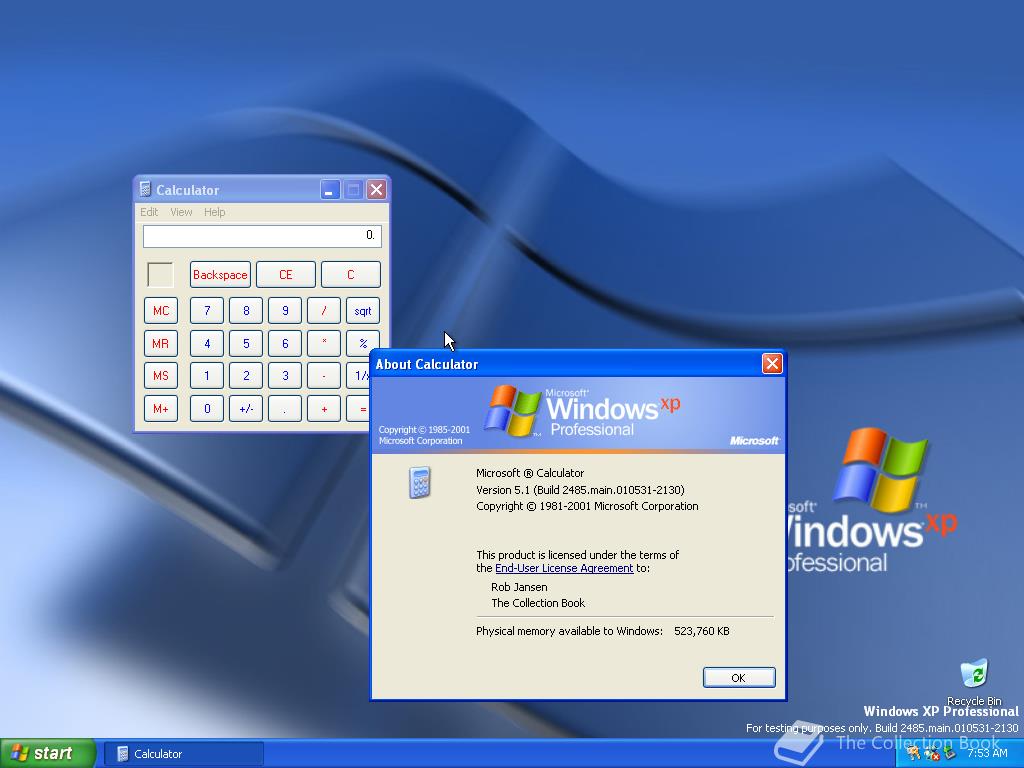
Task: Click the Calculator display field
Action: point(262,236)
